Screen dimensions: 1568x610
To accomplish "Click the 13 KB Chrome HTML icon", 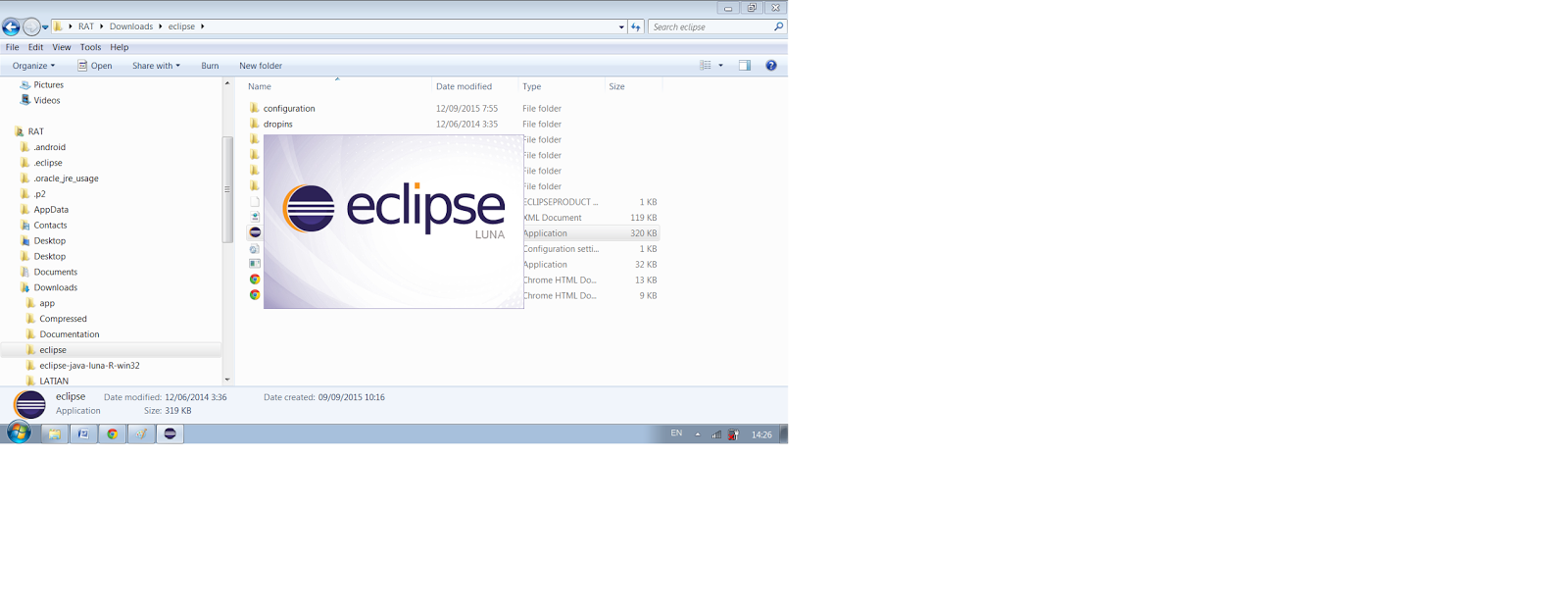I will click(x=255, y=280).
